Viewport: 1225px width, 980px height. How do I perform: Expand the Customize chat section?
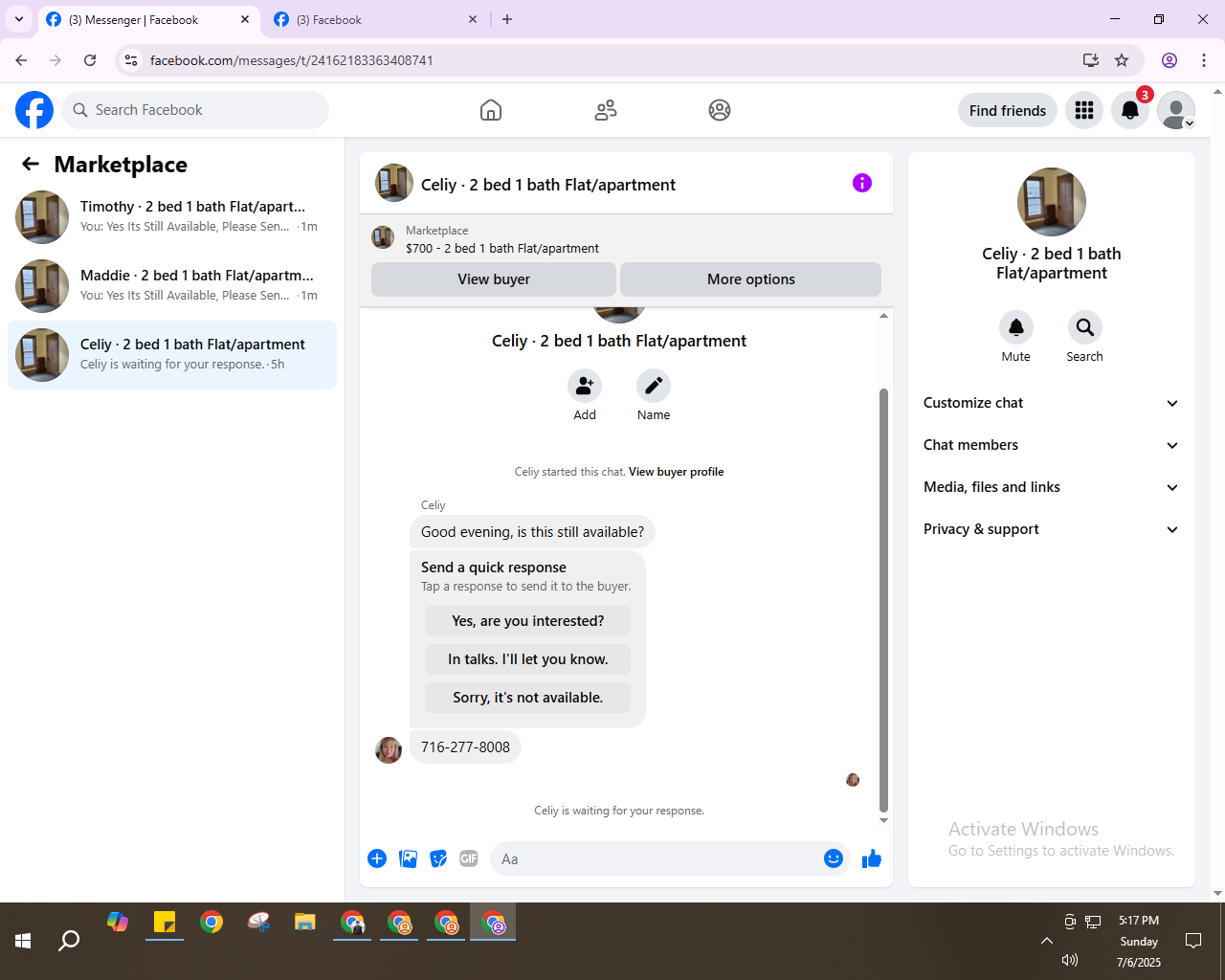point(1052,403)
